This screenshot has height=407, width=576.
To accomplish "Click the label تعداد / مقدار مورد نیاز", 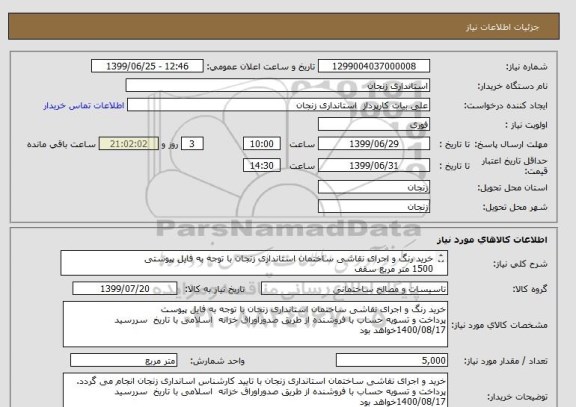I will pyautogui.click(x=506, y=361).
